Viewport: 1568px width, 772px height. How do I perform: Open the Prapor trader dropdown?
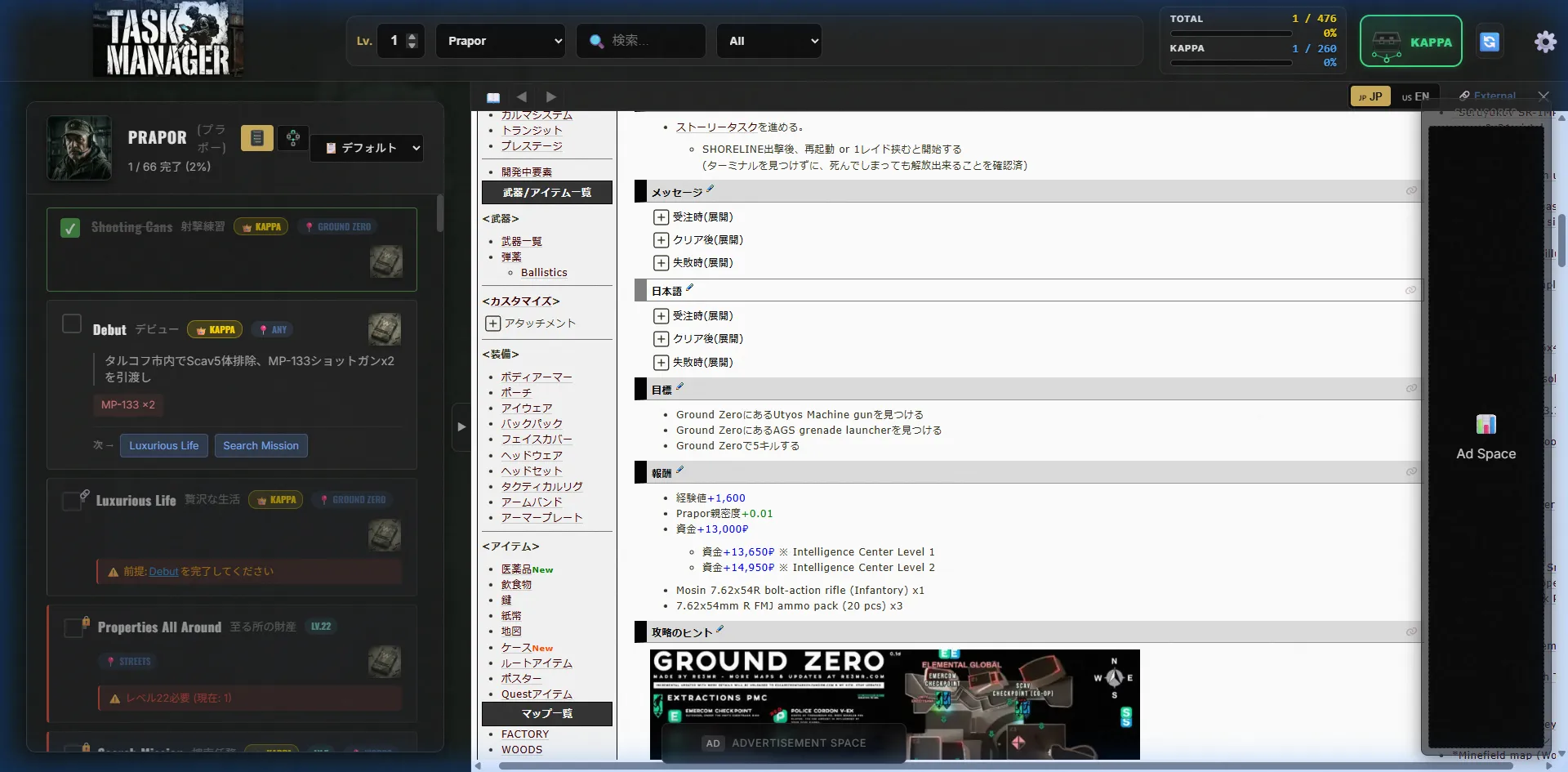(501, 41)
